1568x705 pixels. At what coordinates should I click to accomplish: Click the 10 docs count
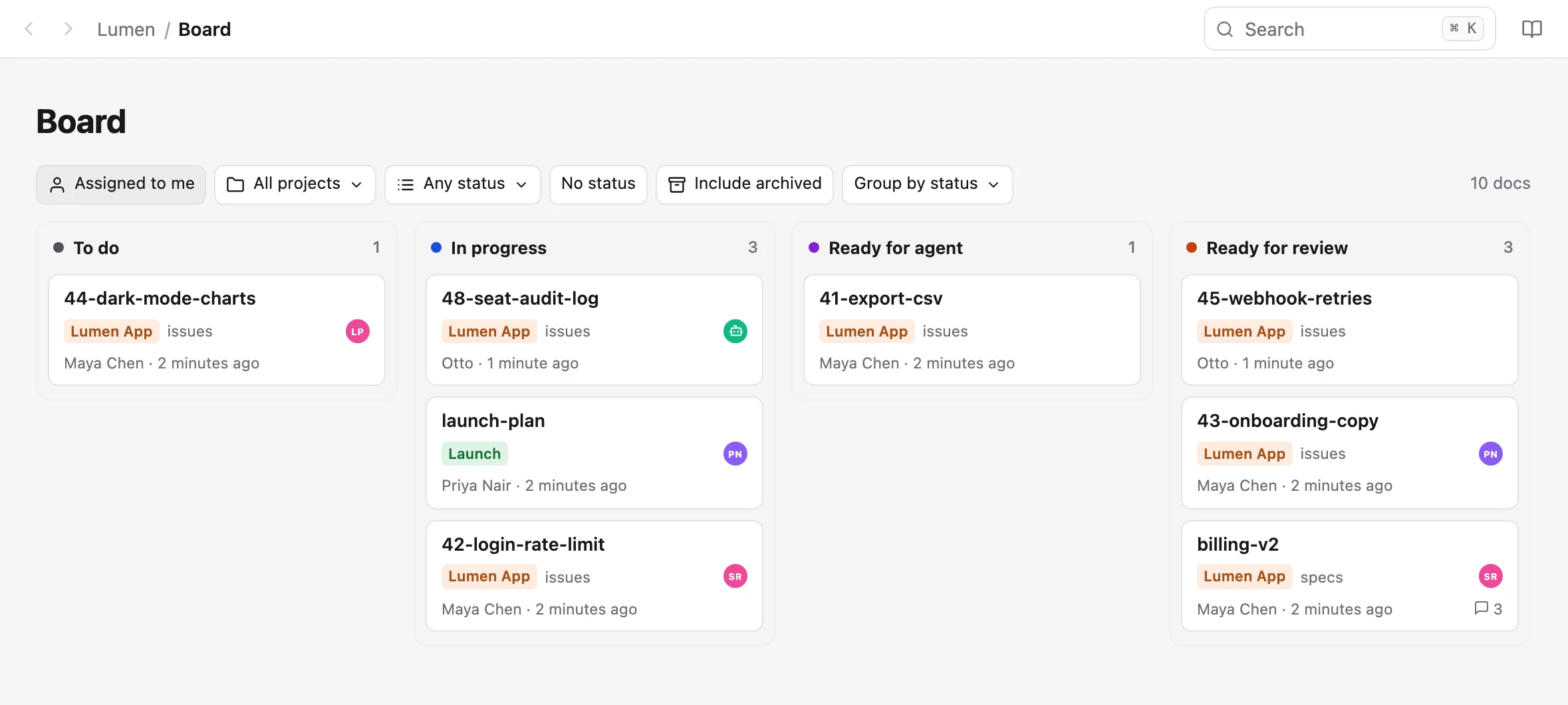1500,184
